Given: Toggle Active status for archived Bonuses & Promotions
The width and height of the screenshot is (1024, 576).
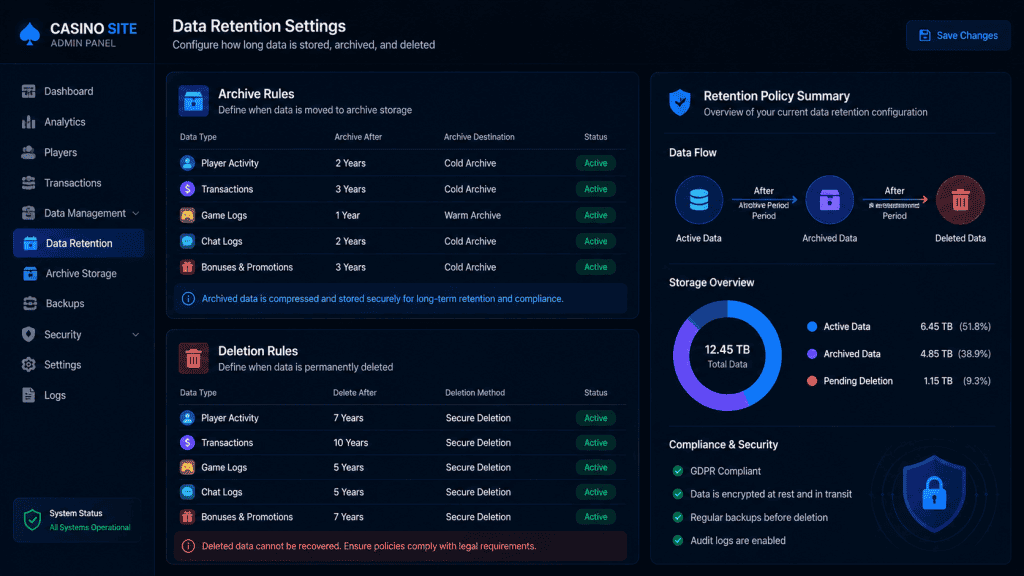Looking at the screenshot, I should coord(596,267).
